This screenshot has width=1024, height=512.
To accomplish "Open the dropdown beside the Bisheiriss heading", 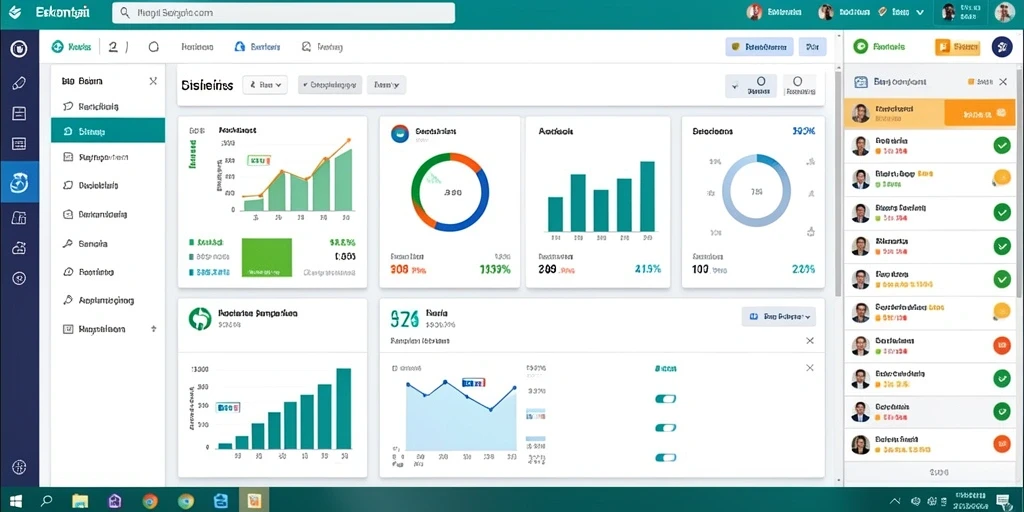I will coord(265,84).
